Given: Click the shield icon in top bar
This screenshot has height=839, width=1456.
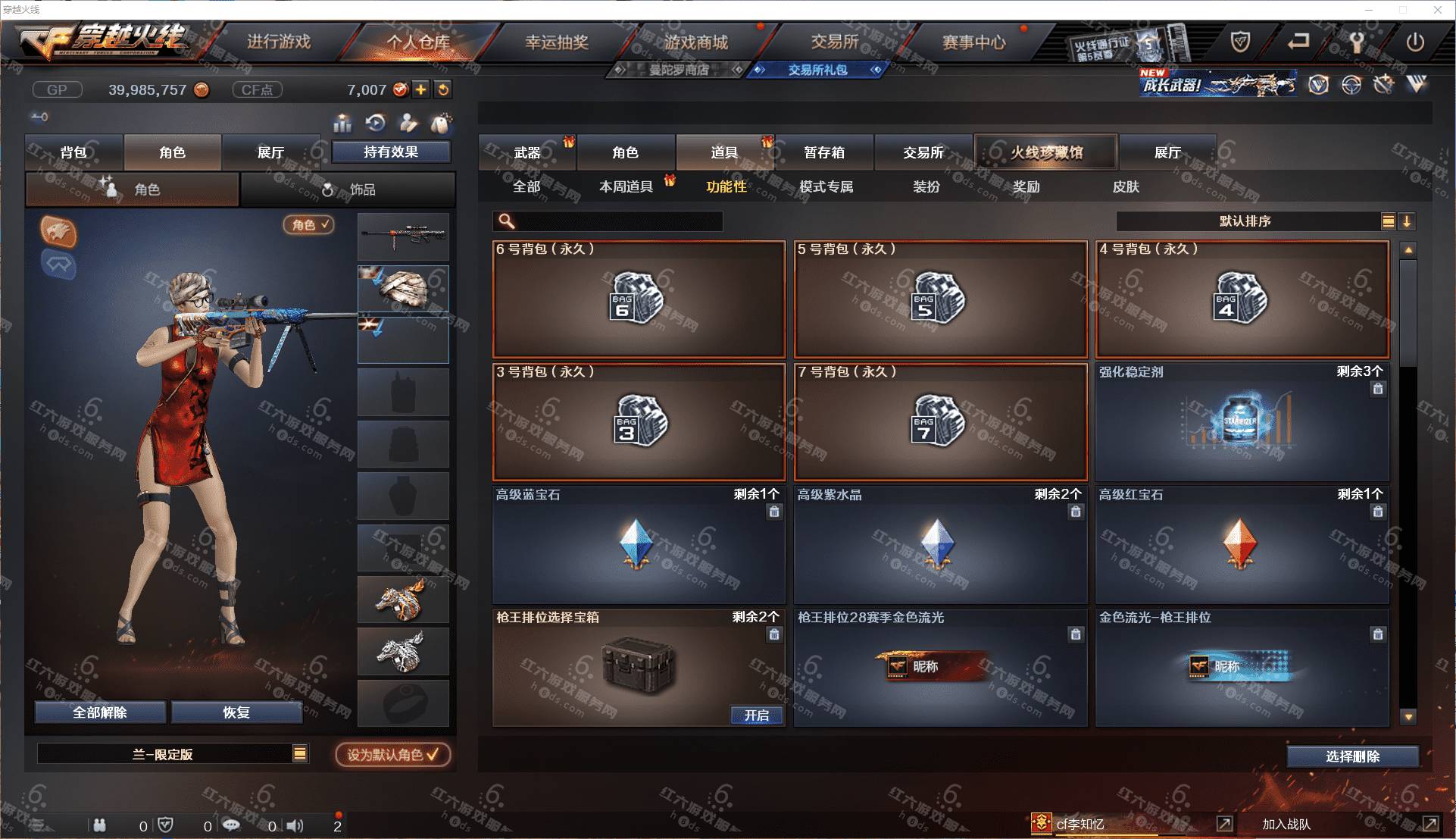Looking at the screenshot, I should (x=1240, y=42).
